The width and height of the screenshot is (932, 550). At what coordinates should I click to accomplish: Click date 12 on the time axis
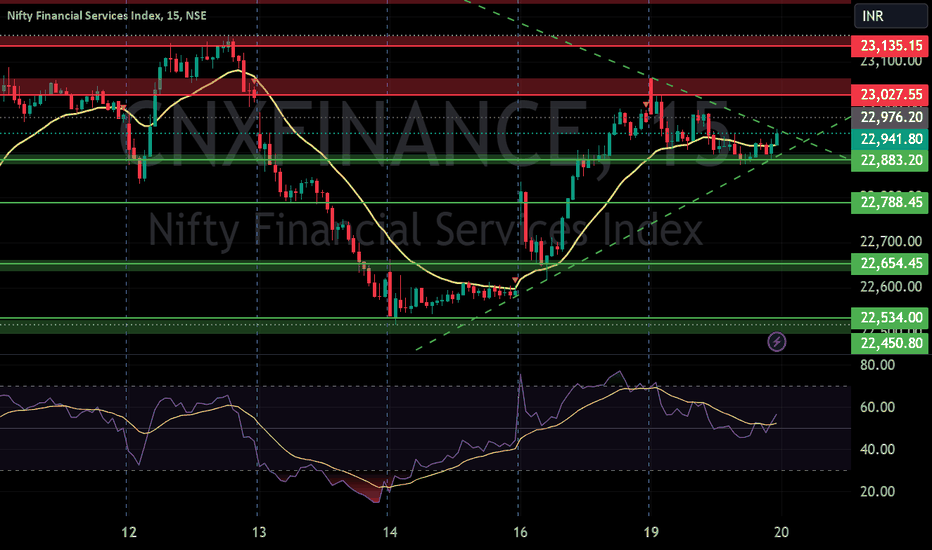click(x=129, y=532)
